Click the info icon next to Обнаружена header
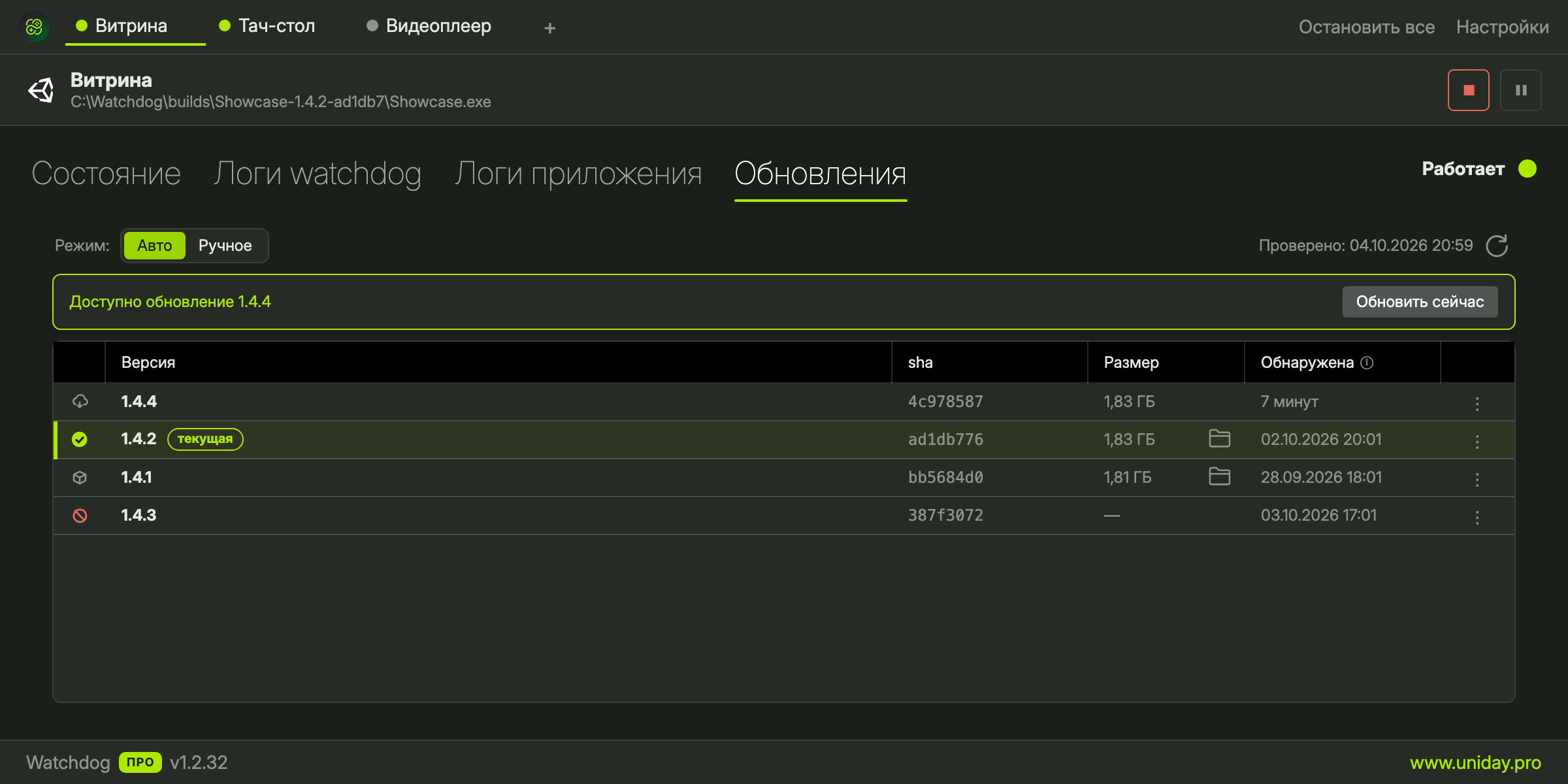 pos(1367,363)
